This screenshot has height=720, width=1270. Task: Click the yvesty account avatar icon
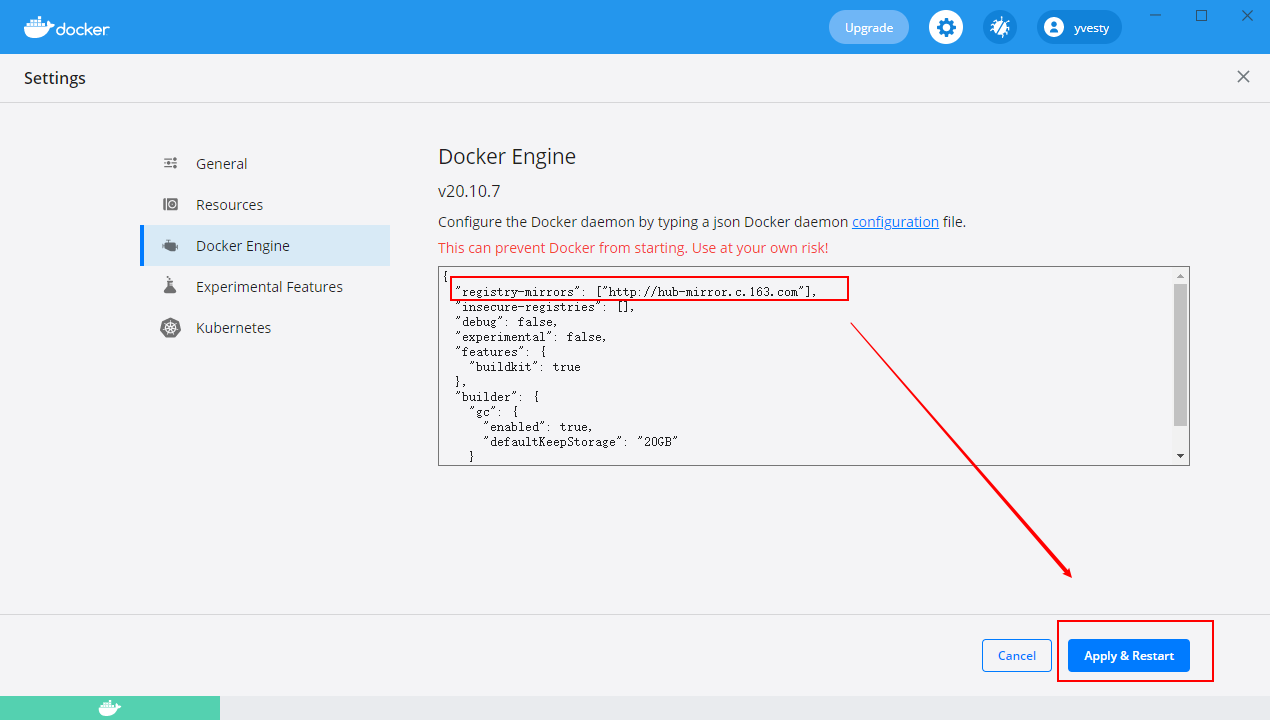1054,27
